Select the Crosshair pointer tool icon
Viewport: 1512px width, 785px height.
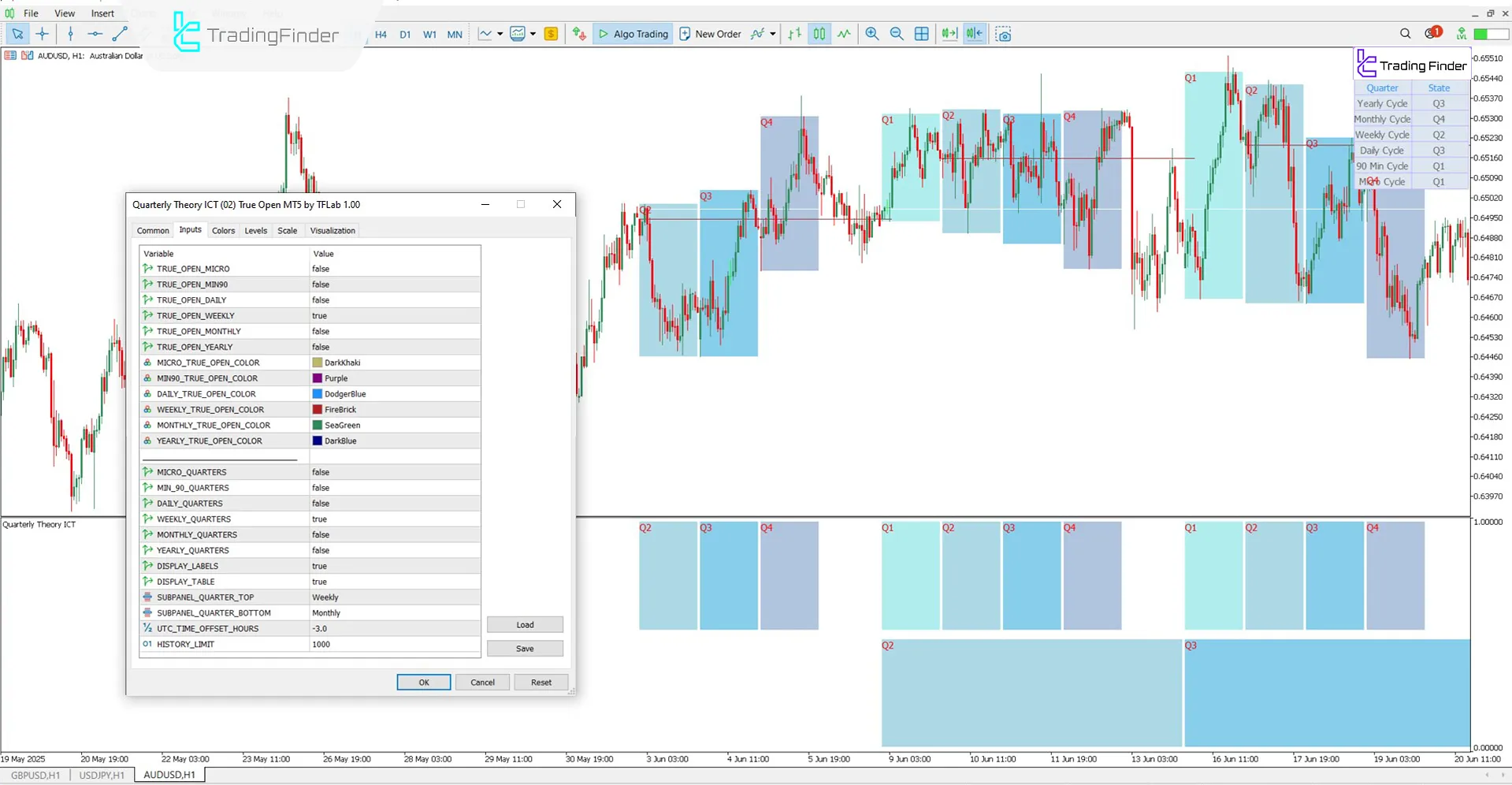tap(43, 34)
